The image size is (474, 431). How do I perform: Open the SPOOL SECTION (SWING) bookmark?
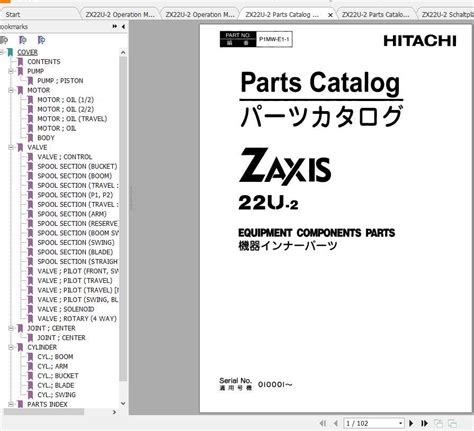[76, 242]
